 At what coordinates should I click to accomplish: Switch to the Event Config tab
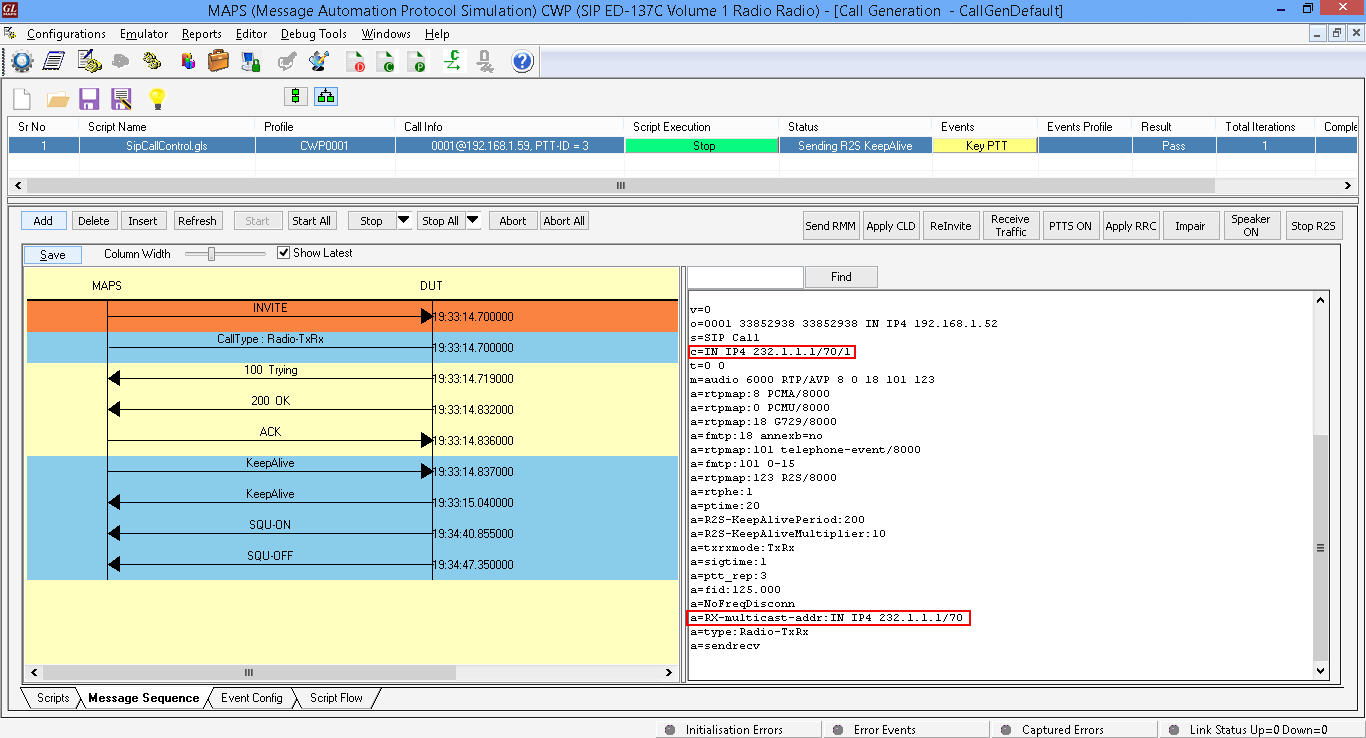click(x=252, y=698)
